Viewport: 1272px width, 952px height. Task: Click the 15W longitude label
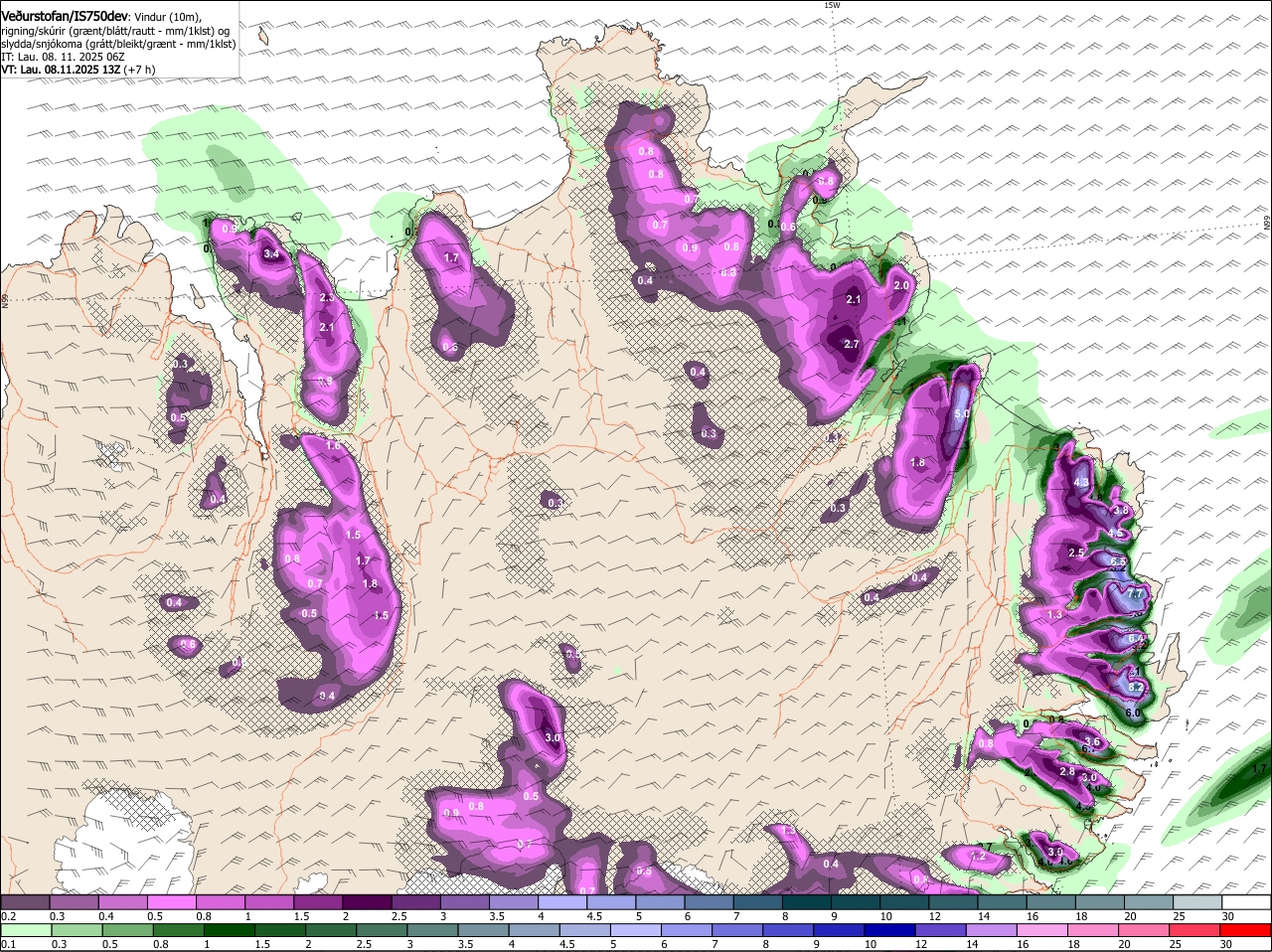[832, 5]
